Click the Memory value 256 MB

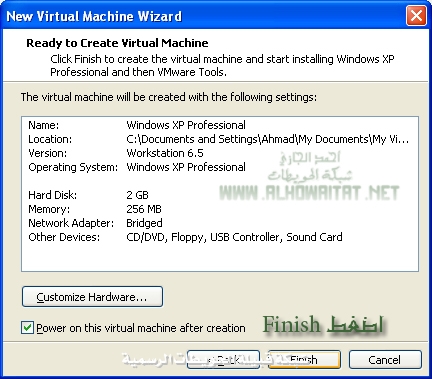pos(144,209)
